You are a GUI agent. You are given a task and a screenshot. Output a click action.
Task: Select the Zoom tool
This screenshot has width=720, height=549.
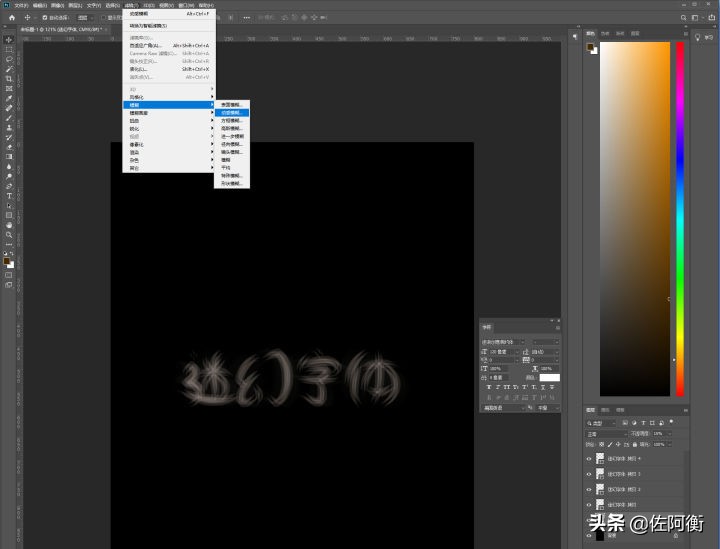point(8,234)
